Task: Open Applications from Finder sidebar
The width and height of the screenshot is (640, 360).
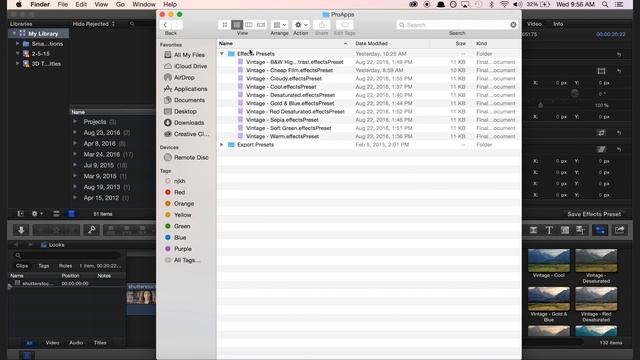Action: tap(190, 89)
